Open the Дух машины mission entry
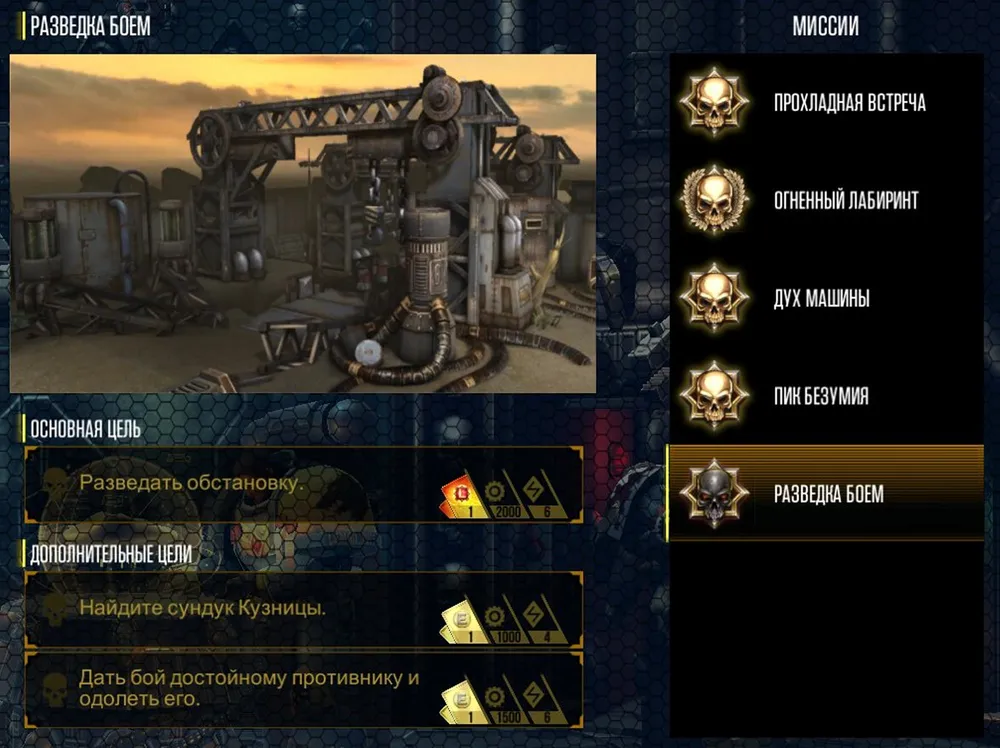Viewport: 1000px width, 748px height. coord(825,298)
